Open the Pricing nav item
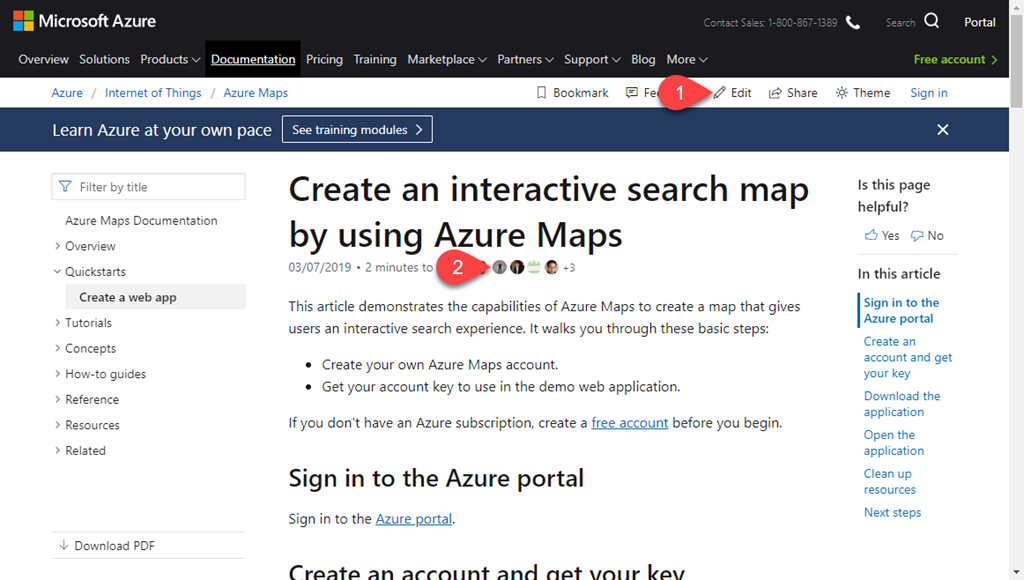 325,59
